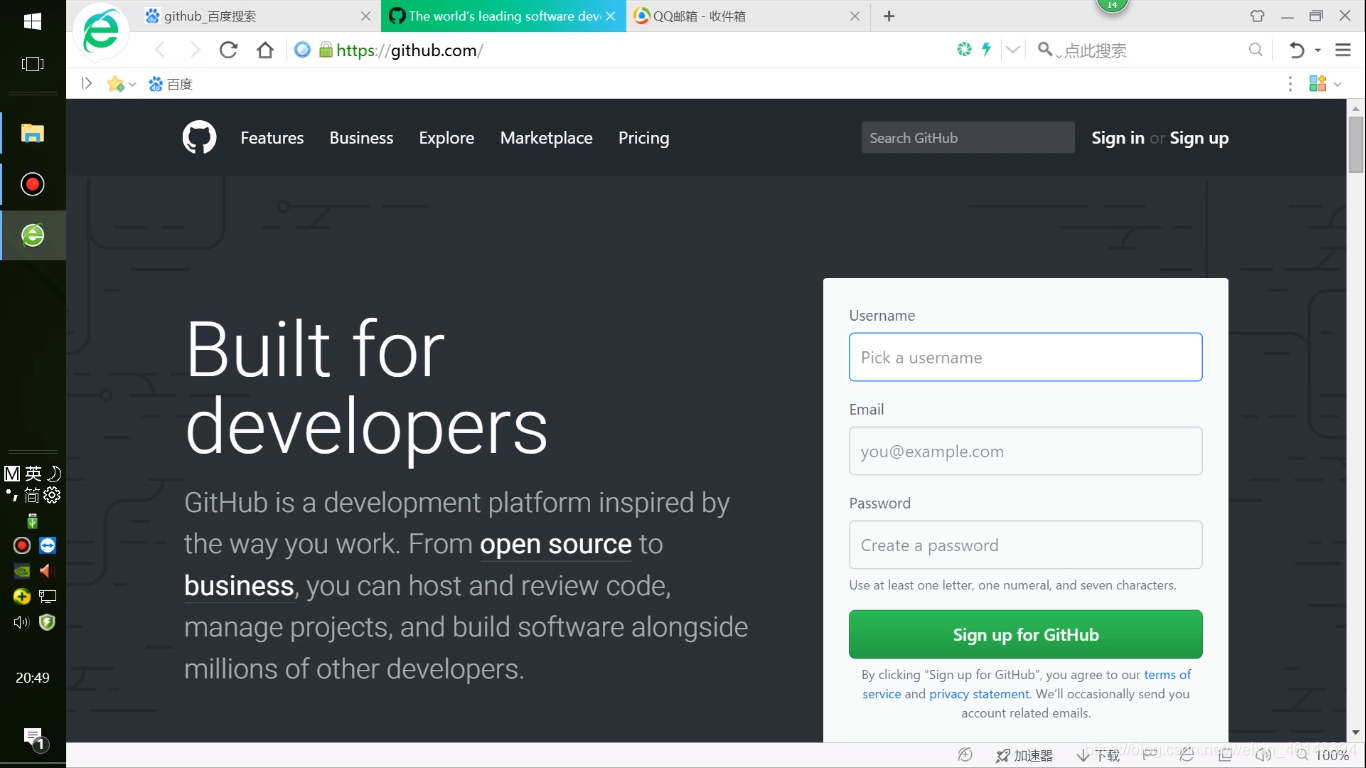Click the green padlock security icon
The height and width of the screenshot is (768, 1366).
pos(326,50)
